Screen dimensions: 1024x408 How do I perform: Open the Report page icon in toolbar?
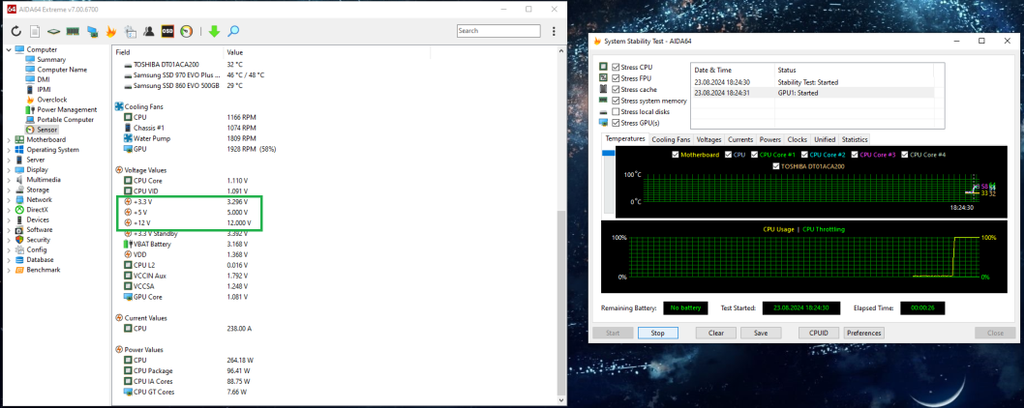coord(35,31)
